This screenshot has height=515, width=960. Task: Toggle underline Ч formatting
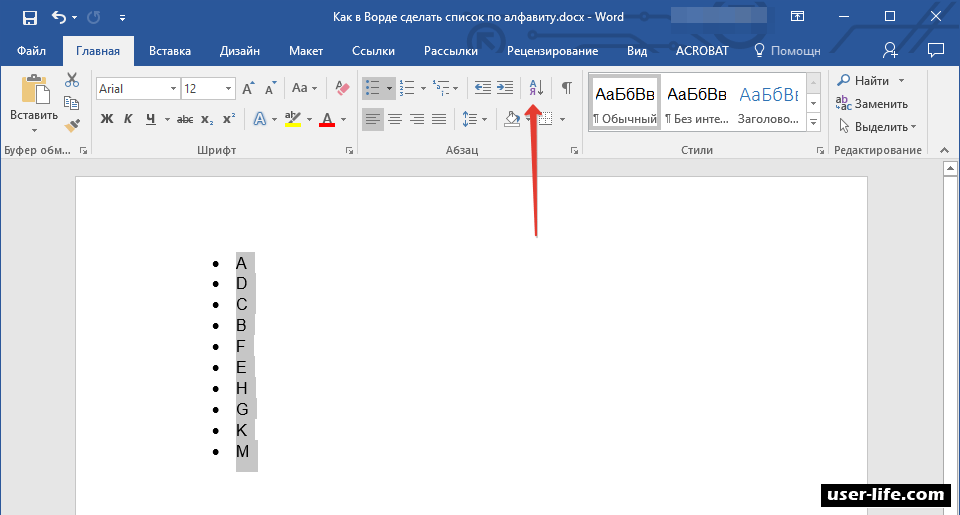[x=151, y=119]
